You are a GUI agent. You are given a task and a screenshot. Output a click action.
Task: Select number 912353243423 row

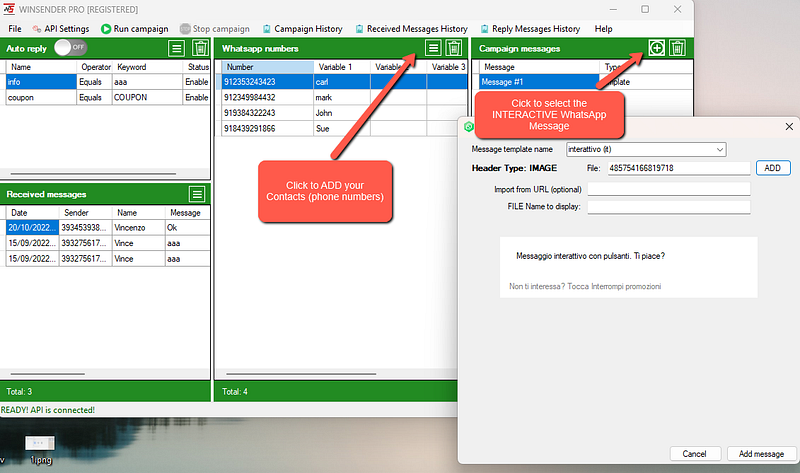(344, 82)
